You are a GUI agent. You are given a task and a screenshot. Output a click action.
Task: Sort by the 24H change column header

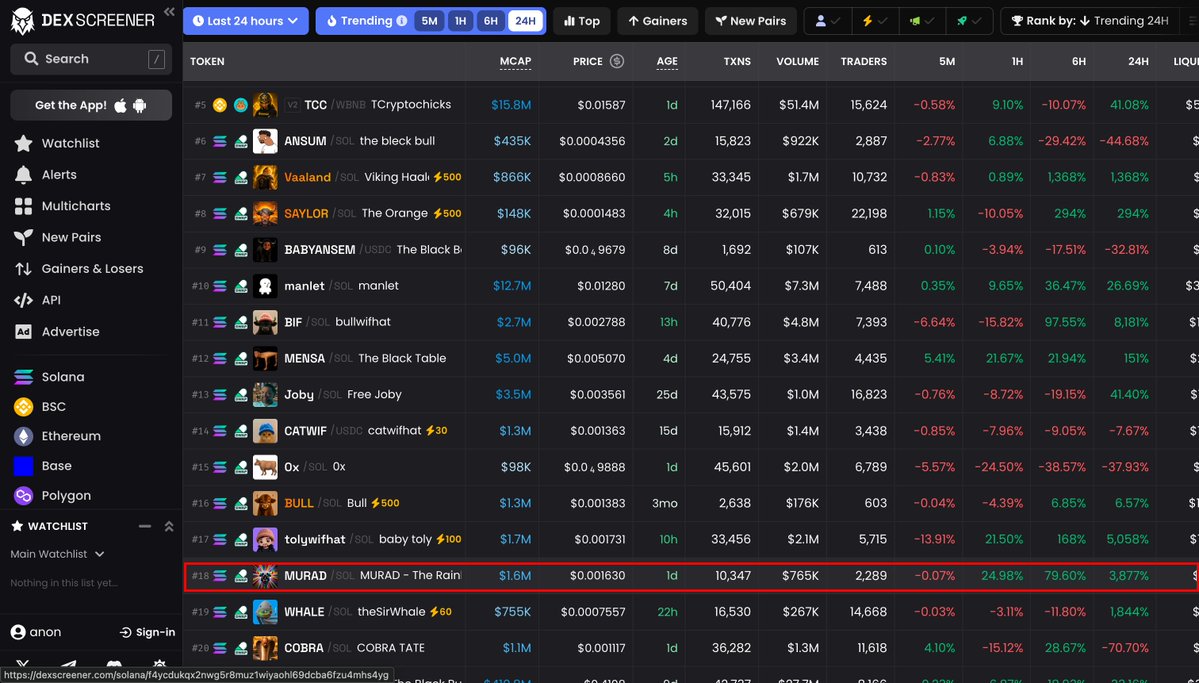pyautogui.click(x=1139, y=61)
